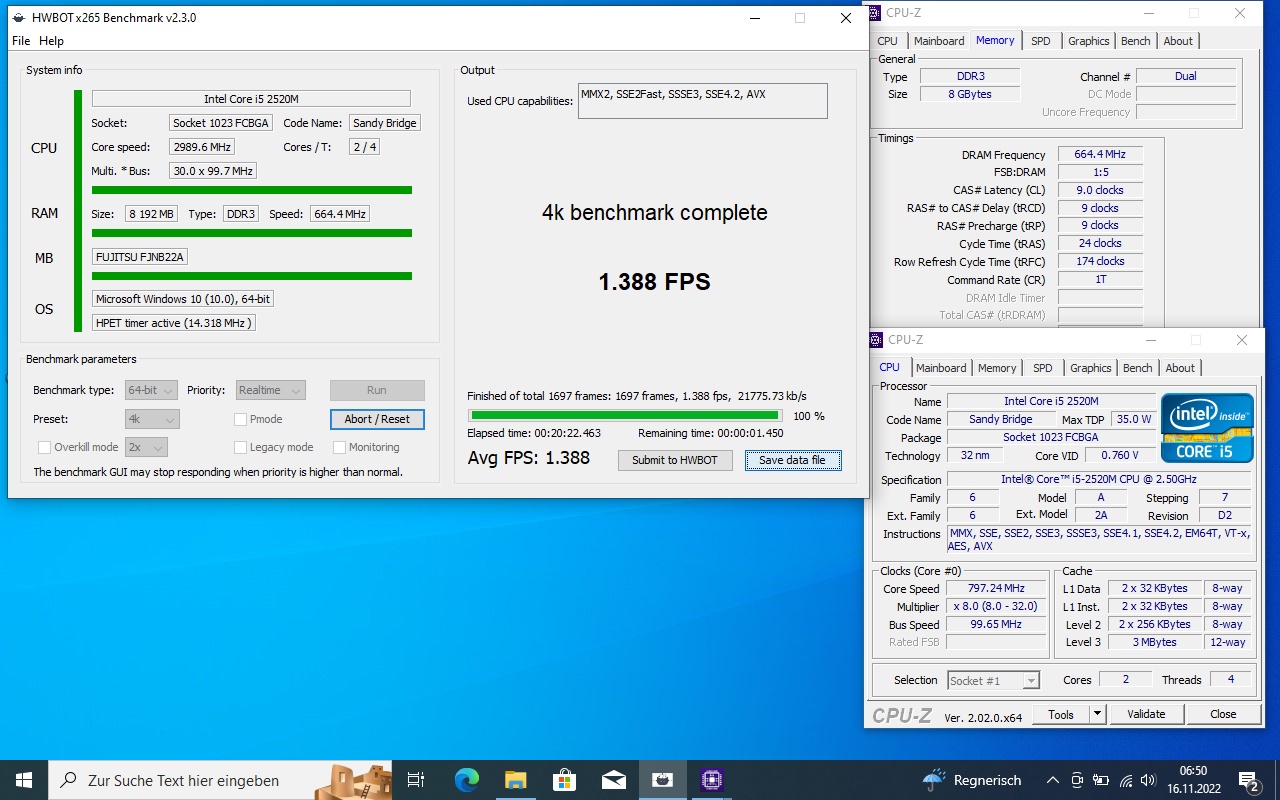Open Task View in the taskbar
Screen dimensions: 1280x800
pos(416,780)
